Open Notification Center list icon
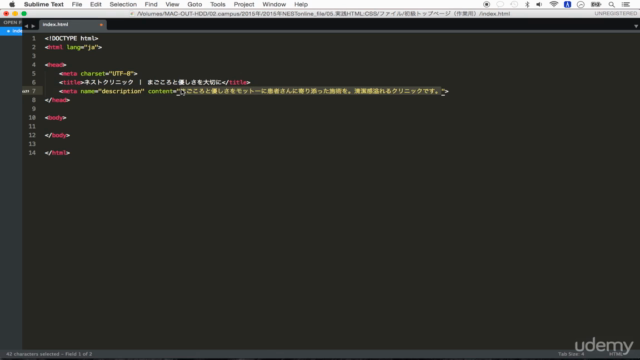The height and width of the screenshot is (360, 640). point(626,4)
